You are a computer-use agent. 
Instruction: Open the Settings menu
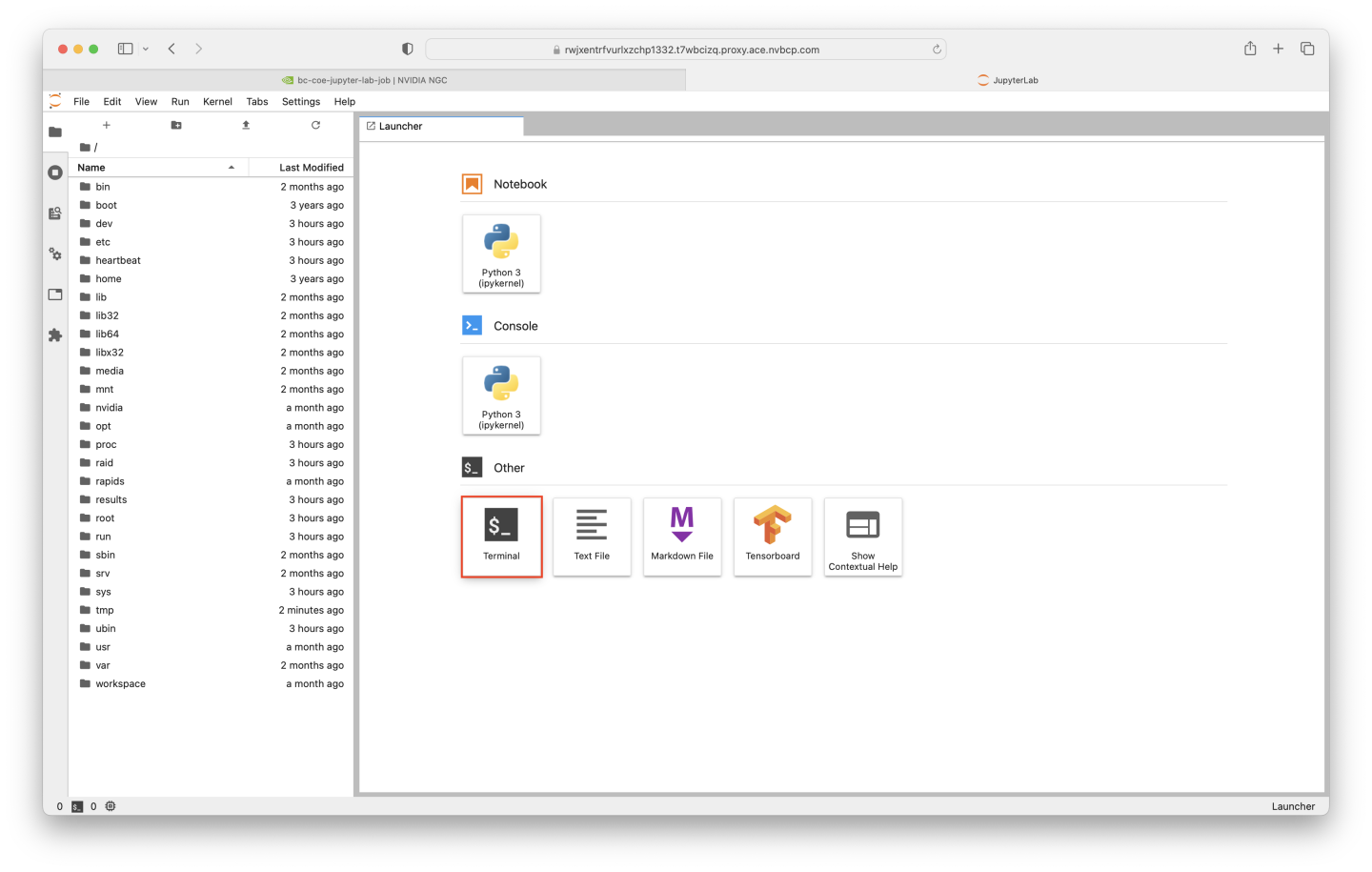click(301, 101)
